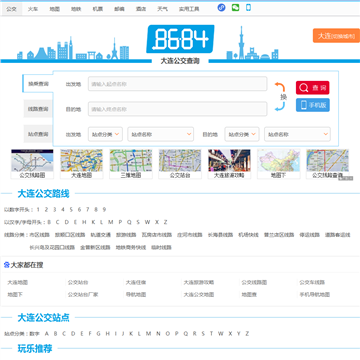The height and width of the screenshot is (360, 360).
Task: Open the destination 站点名称 dropdown
Action: click(297, 134)
